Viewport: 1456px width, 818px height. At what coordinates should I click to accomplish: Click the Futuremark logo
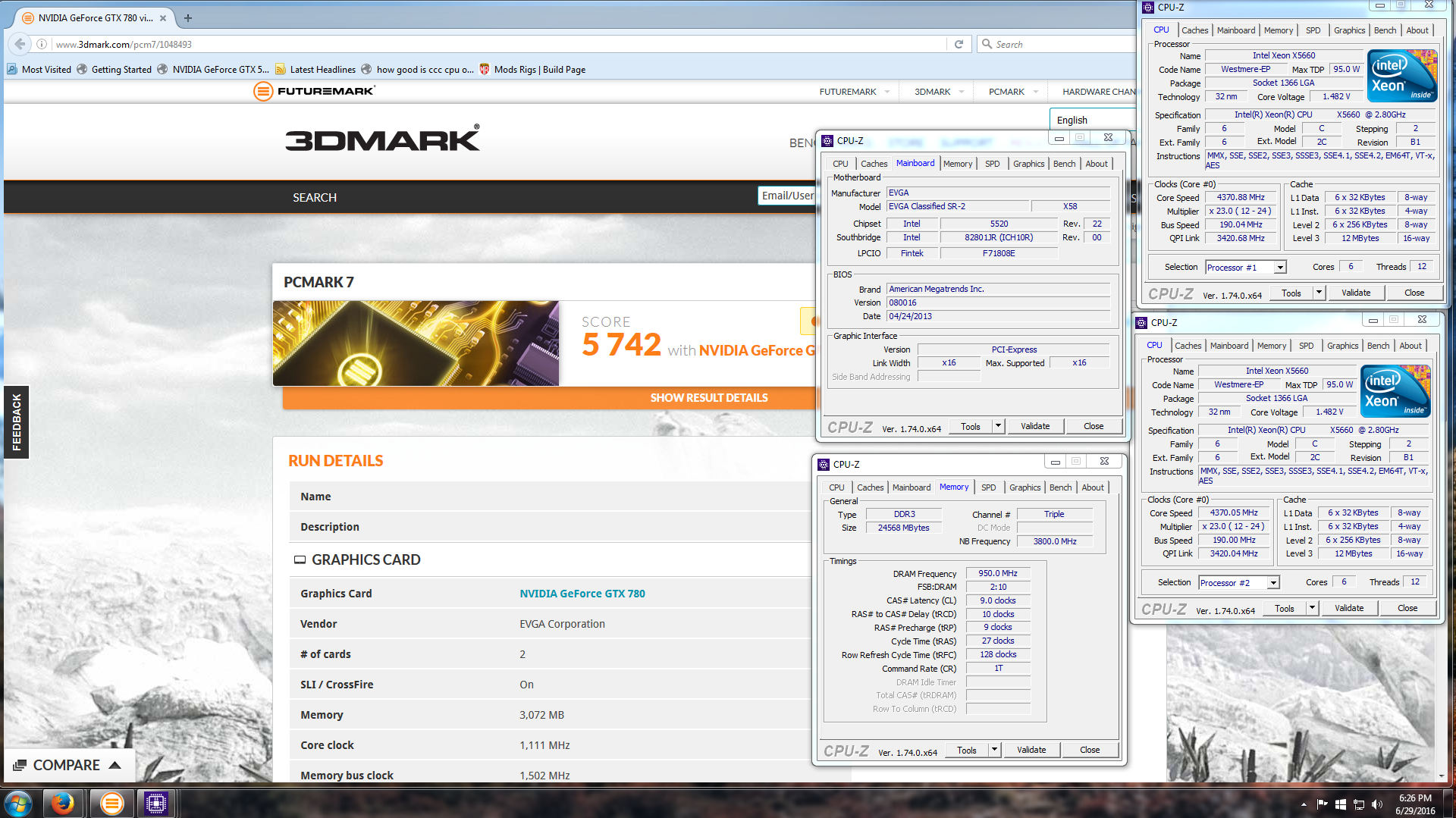(314, 92)
